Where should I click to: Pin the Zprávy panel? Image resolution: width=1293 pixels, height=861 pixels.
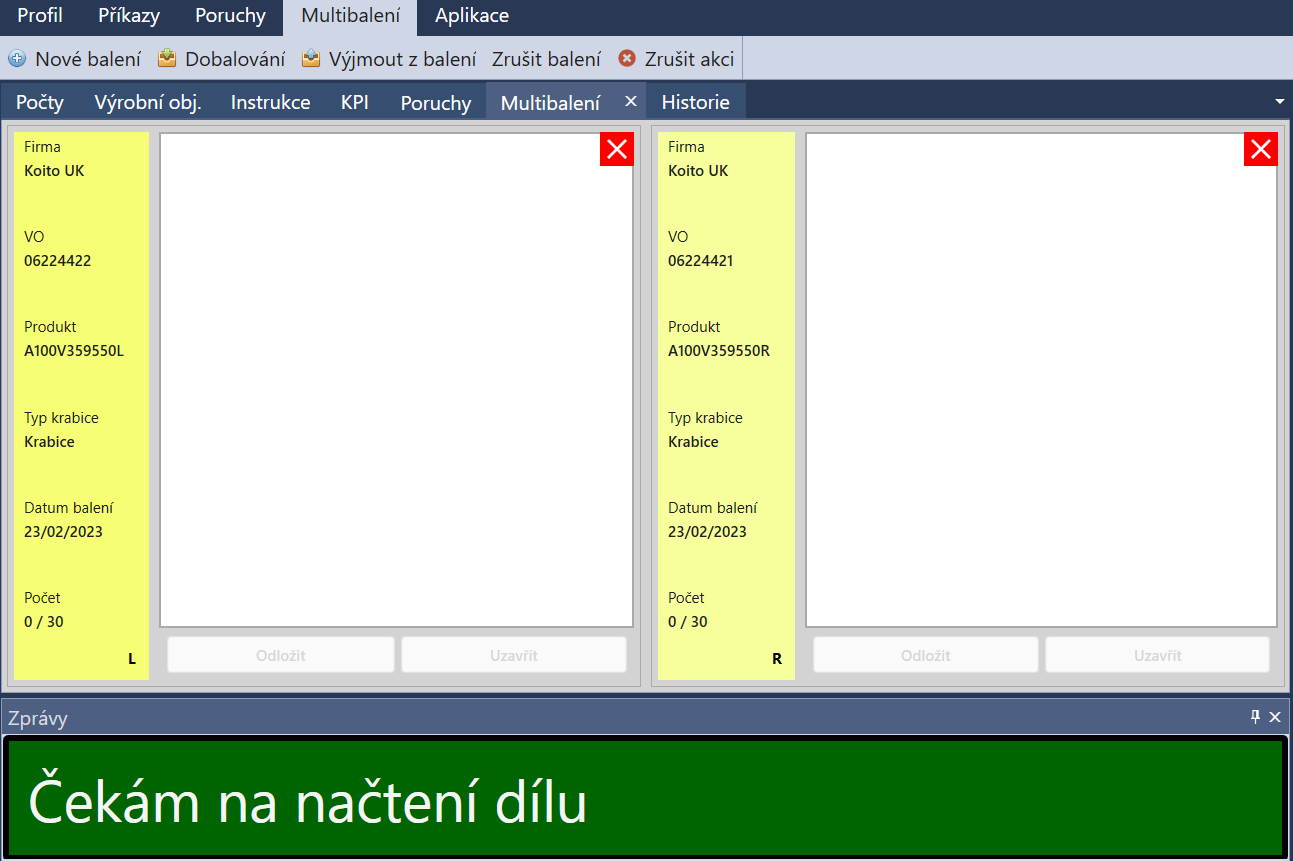click(1255, 717)
